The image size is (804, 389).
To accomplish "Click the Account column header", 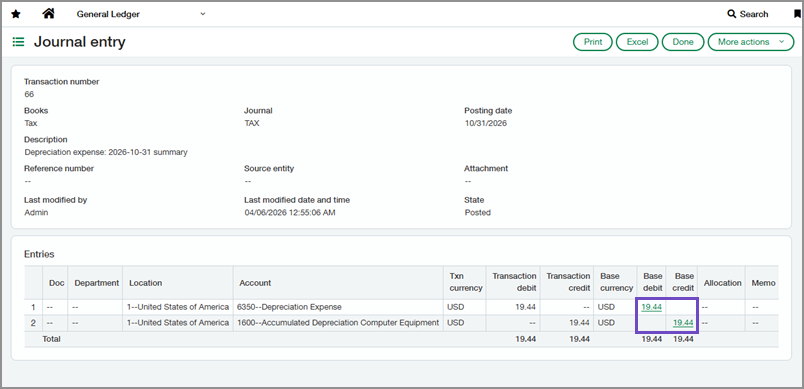I will (x=338, y=282).
